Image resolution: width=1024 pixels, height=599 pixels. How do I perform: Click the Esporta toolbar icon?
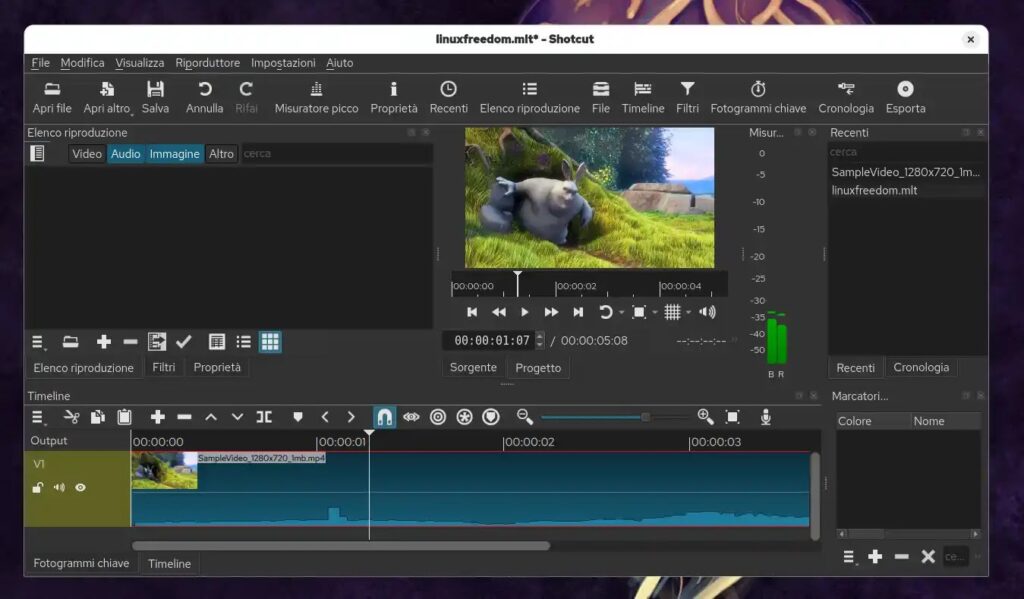905,89
